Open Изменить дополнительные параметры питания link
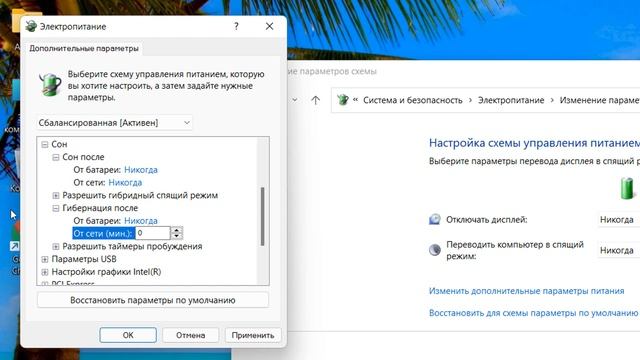 (x=527, y=291)
